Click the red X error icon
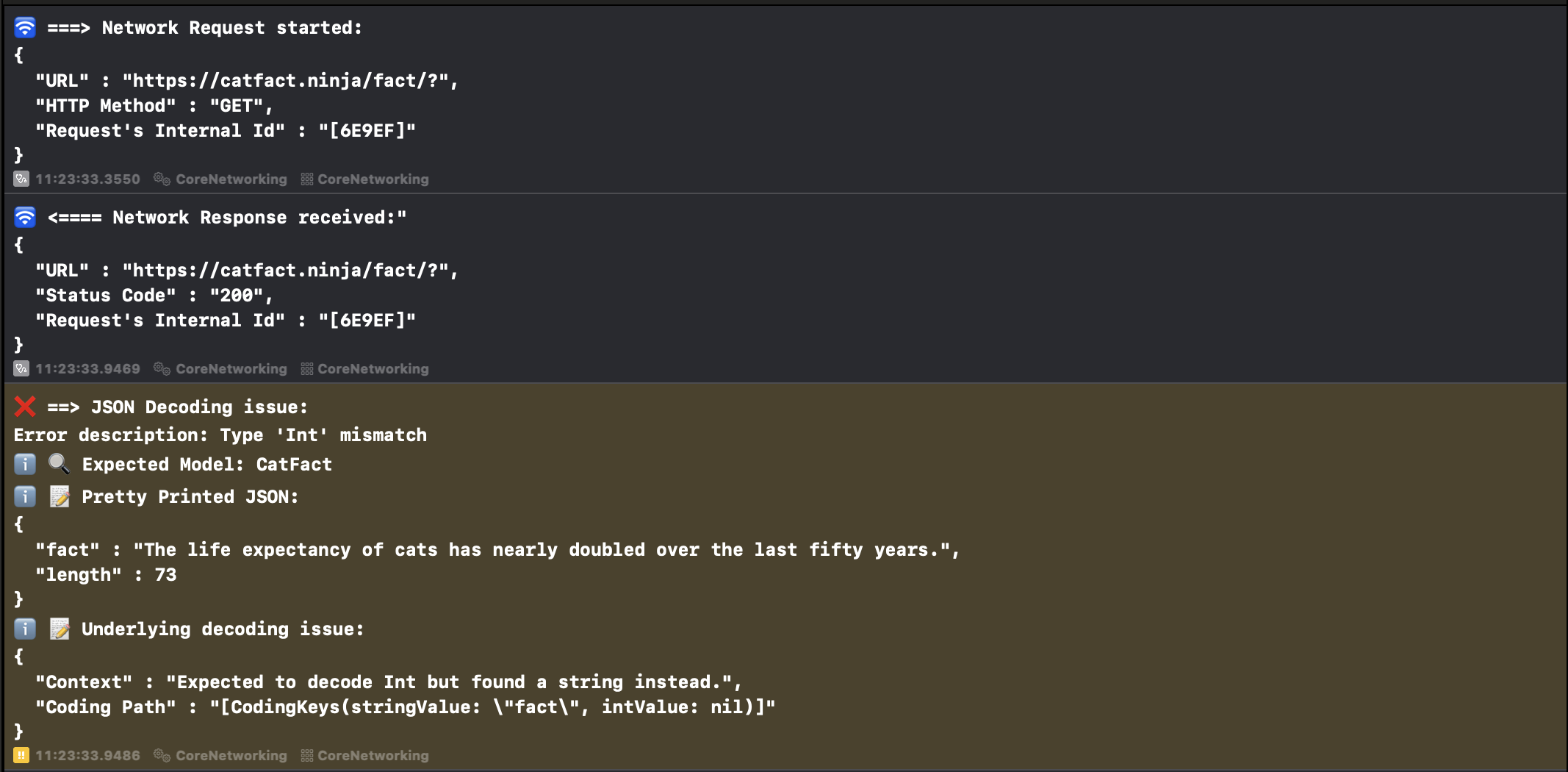 pyautogui.click(x=25, y=407)
